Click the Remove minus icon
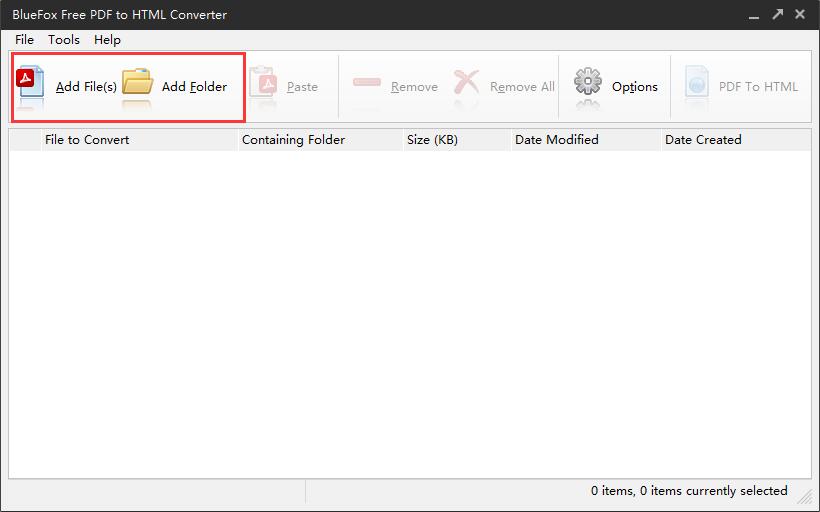 point(367,82)
